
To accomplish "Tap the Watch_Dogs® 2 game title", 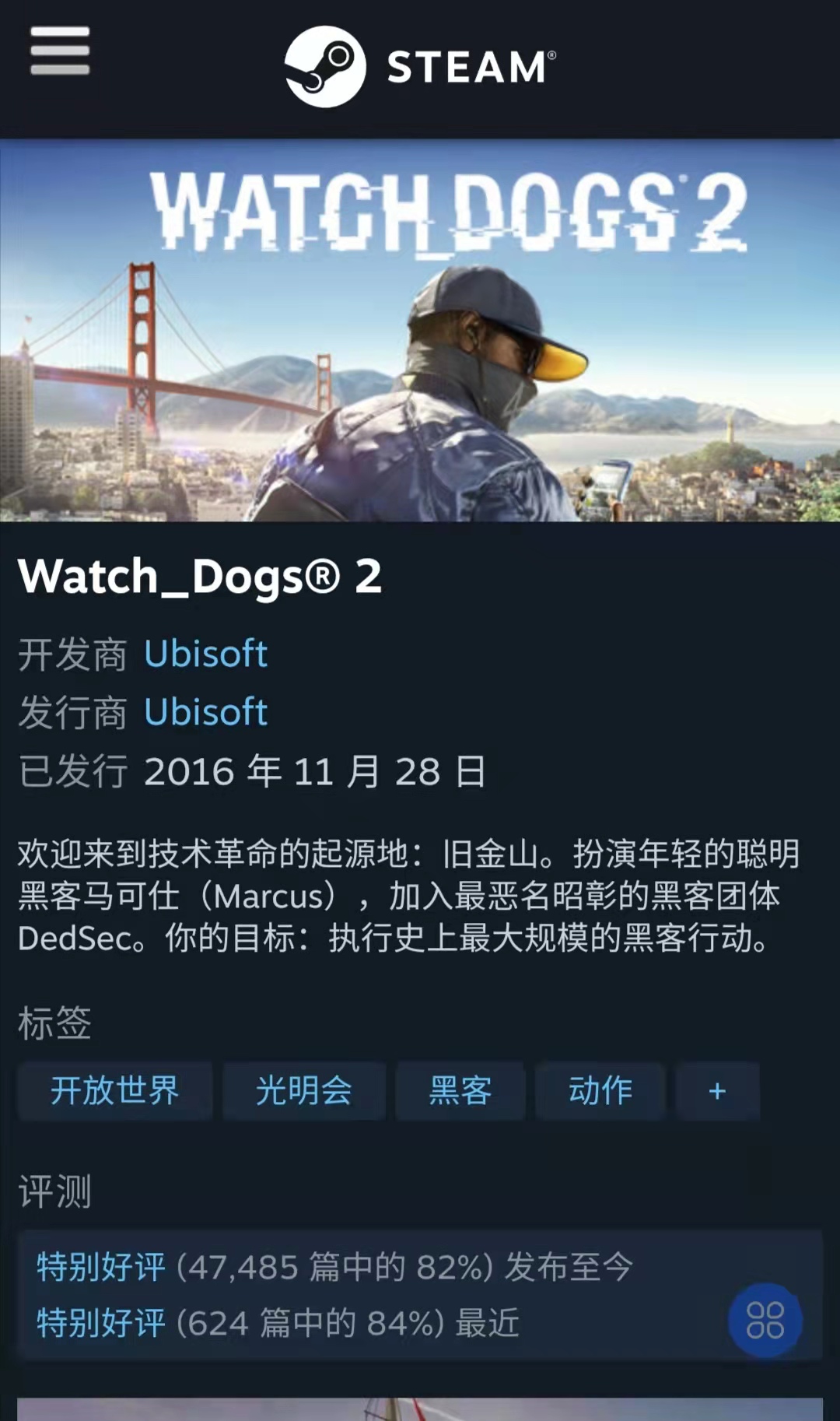I will (x=200, y=577).
